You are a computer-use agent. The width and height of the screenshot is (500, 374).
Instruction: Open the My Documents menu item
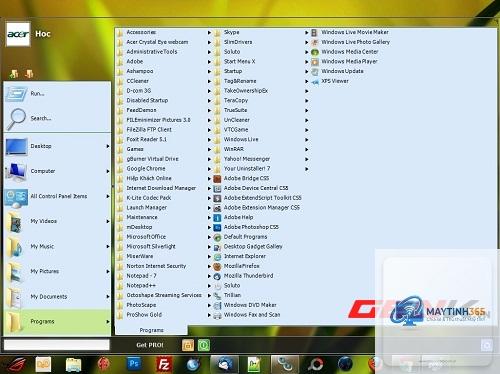coord(57,297)
